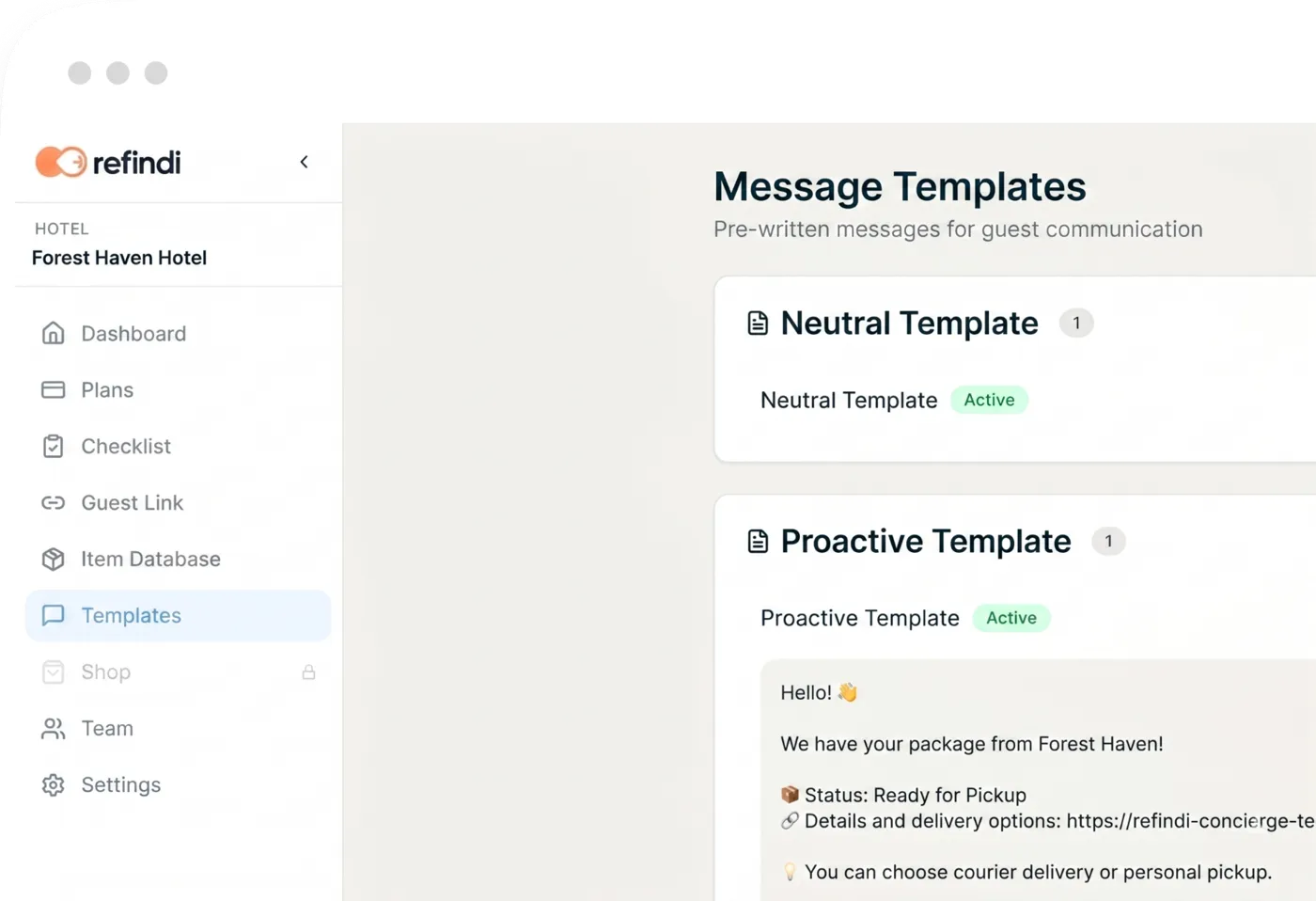1316x901 pixels.
Task: Click the Dashboard home icon
Action: point(54,333)
